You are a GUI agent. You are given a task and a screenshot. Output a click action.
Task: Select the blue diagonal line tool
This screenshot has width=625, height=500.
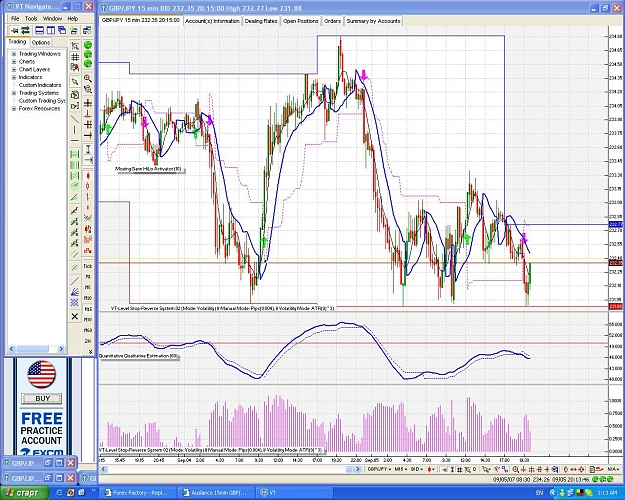tap(75, 281)
